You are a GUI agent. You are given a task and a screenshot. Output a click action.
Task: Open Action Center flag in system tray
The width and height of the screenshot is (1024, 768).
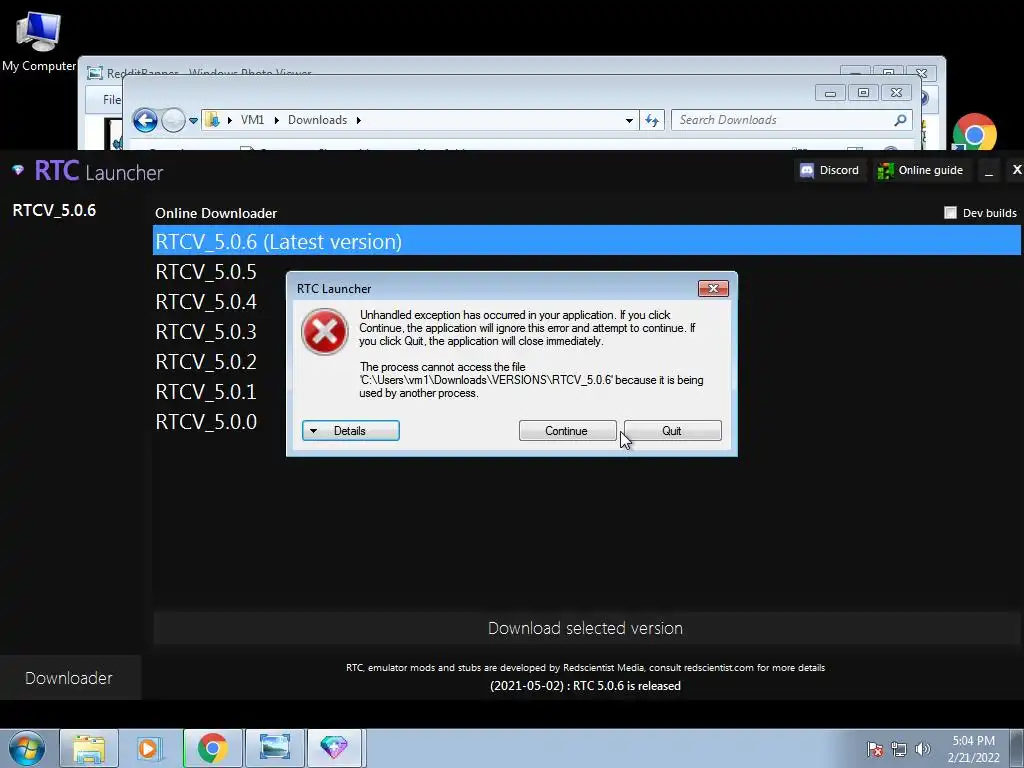875,749
